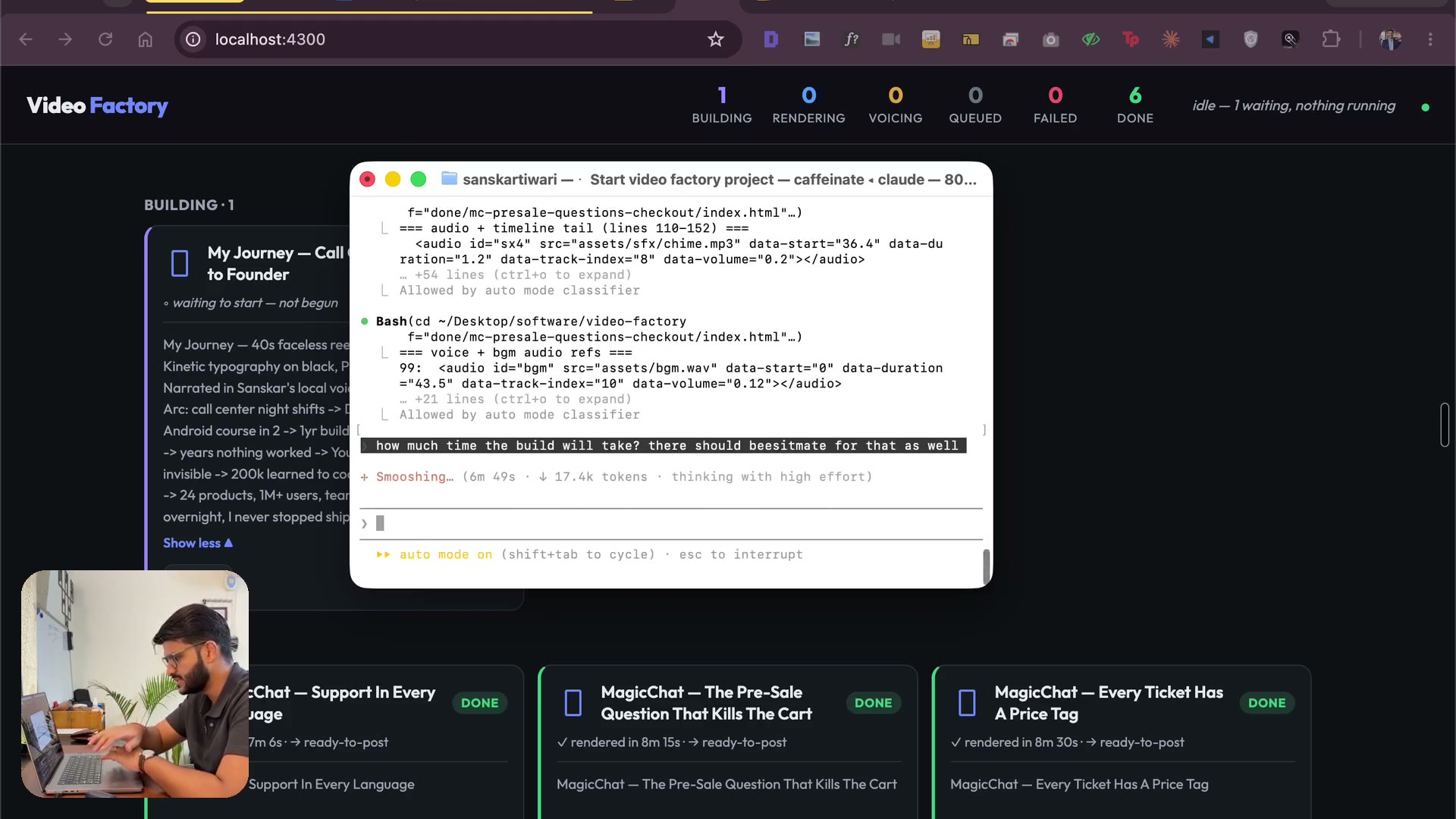1456x819 pixels.
Task: Open the green crossed-eye extension
Action: click(1090, 39)
